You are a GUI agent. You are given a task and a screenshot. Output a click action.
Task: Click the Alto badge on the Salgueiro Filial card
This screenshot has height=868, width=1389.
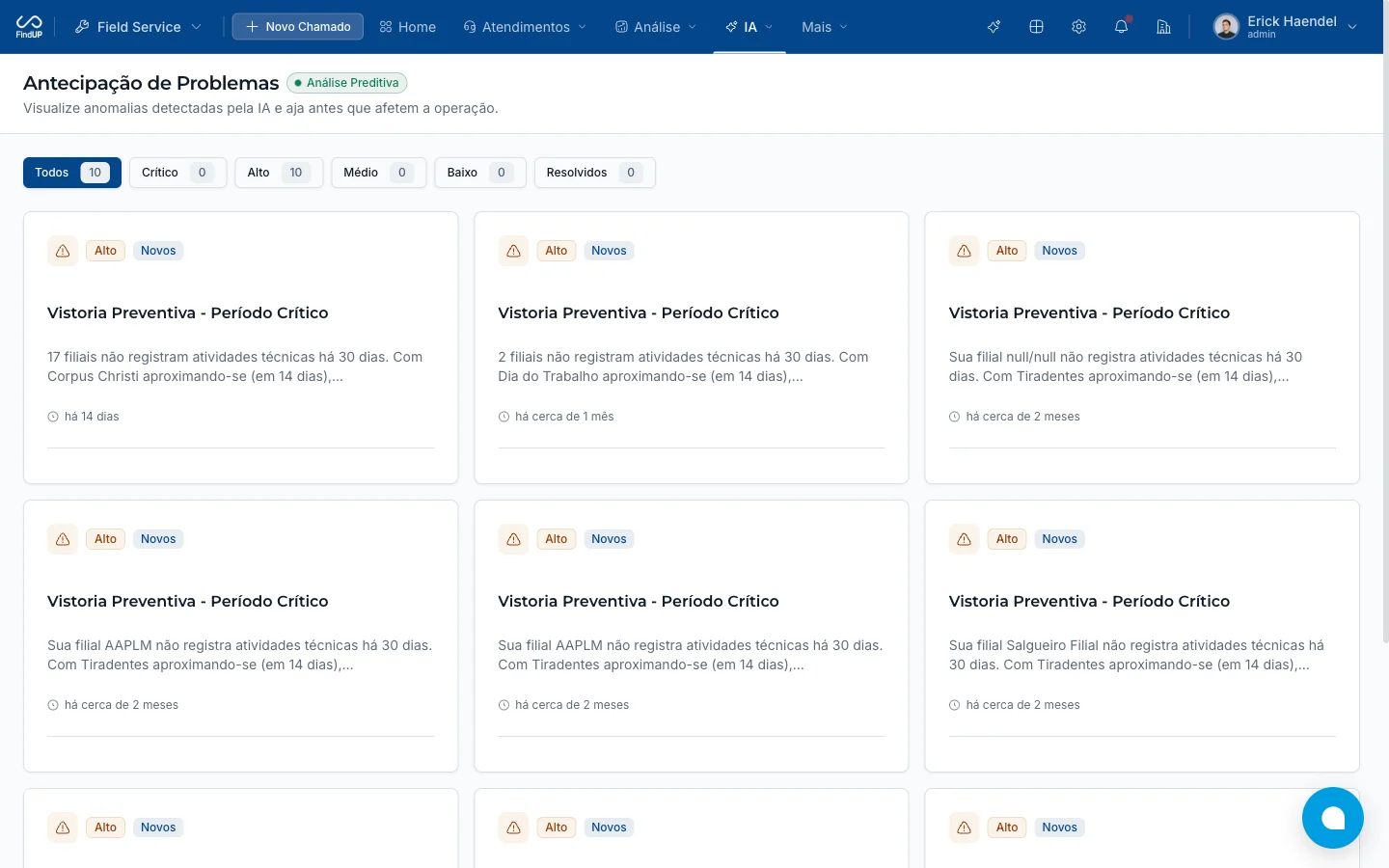click(x=1007, y=539)
